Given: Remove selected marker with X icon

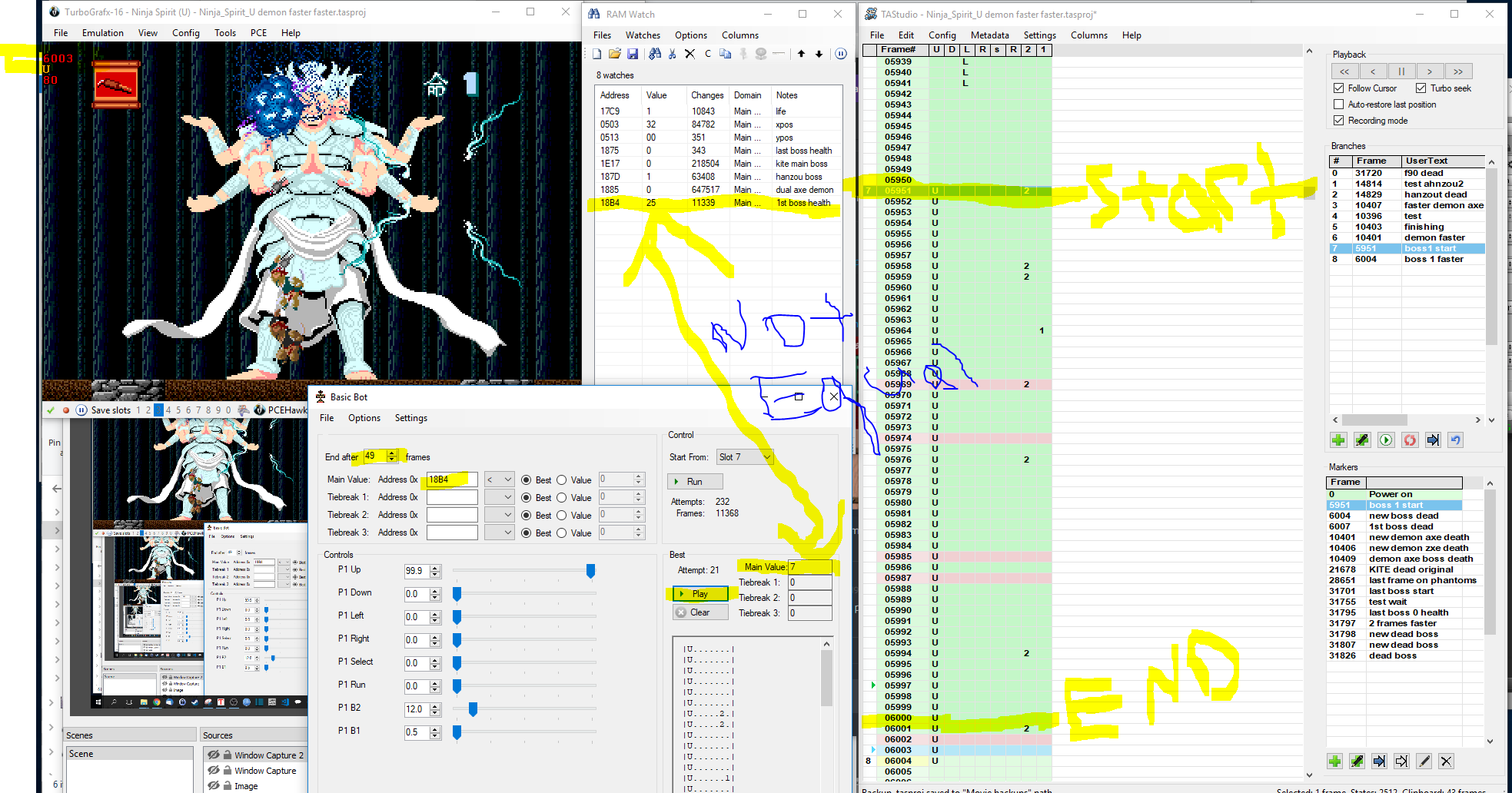Looking at the screenshot, I should point(1446,761).
